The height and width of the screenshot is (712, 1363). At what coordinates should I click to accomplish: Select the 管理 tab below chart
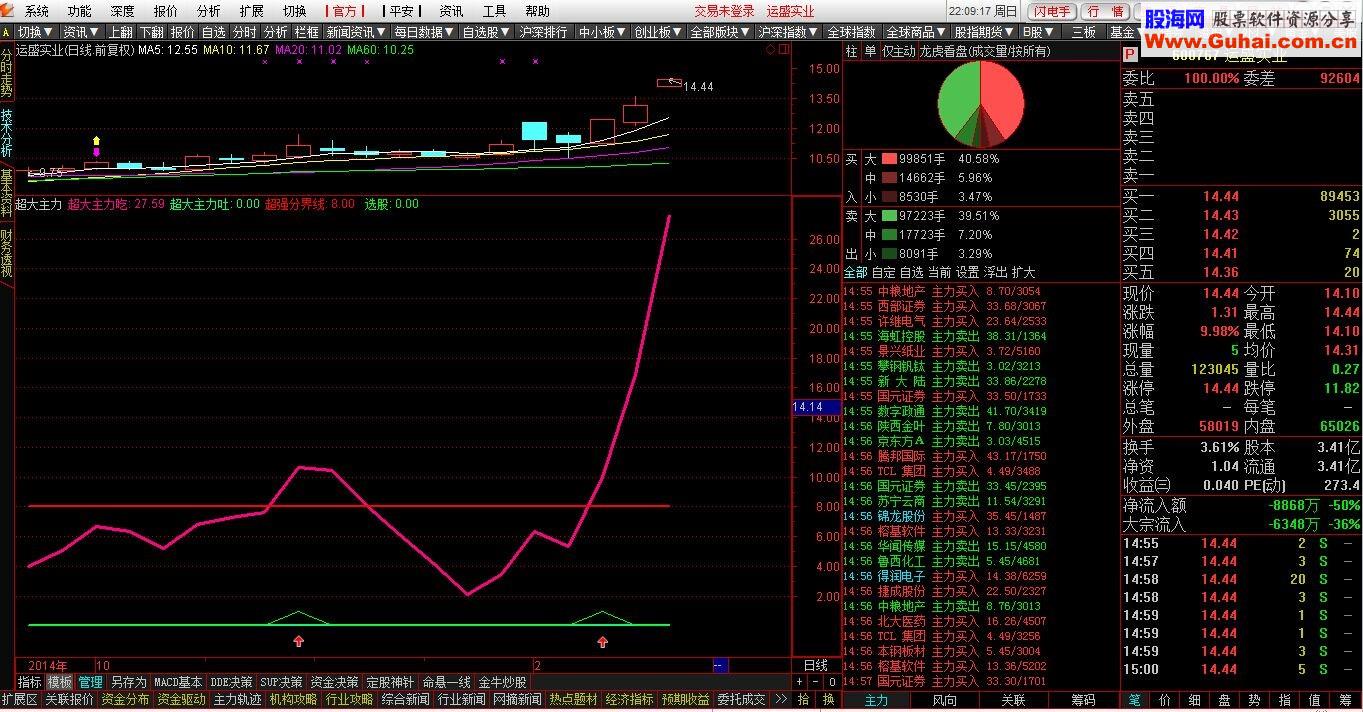[x=90, y=682]
